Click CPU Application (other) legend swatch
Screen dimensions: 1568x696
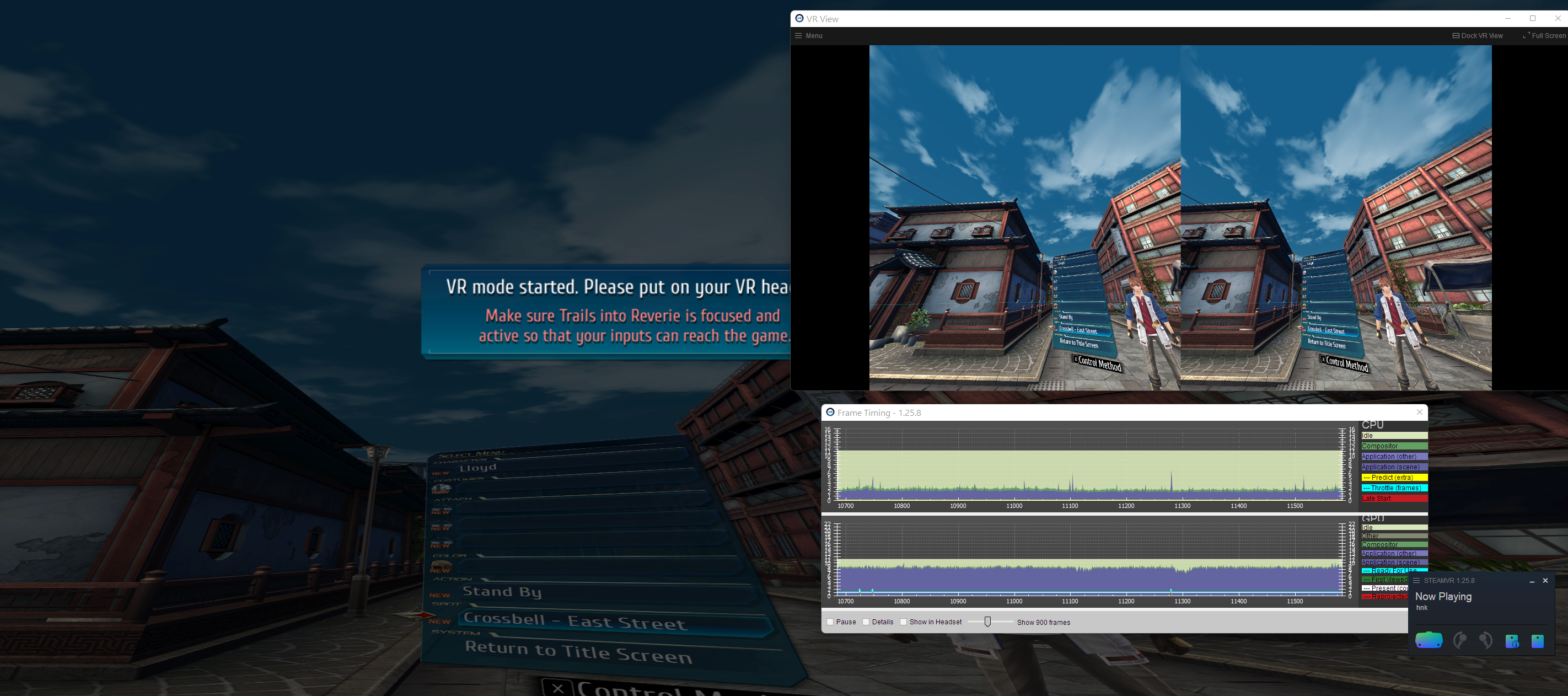(1394, 456)
